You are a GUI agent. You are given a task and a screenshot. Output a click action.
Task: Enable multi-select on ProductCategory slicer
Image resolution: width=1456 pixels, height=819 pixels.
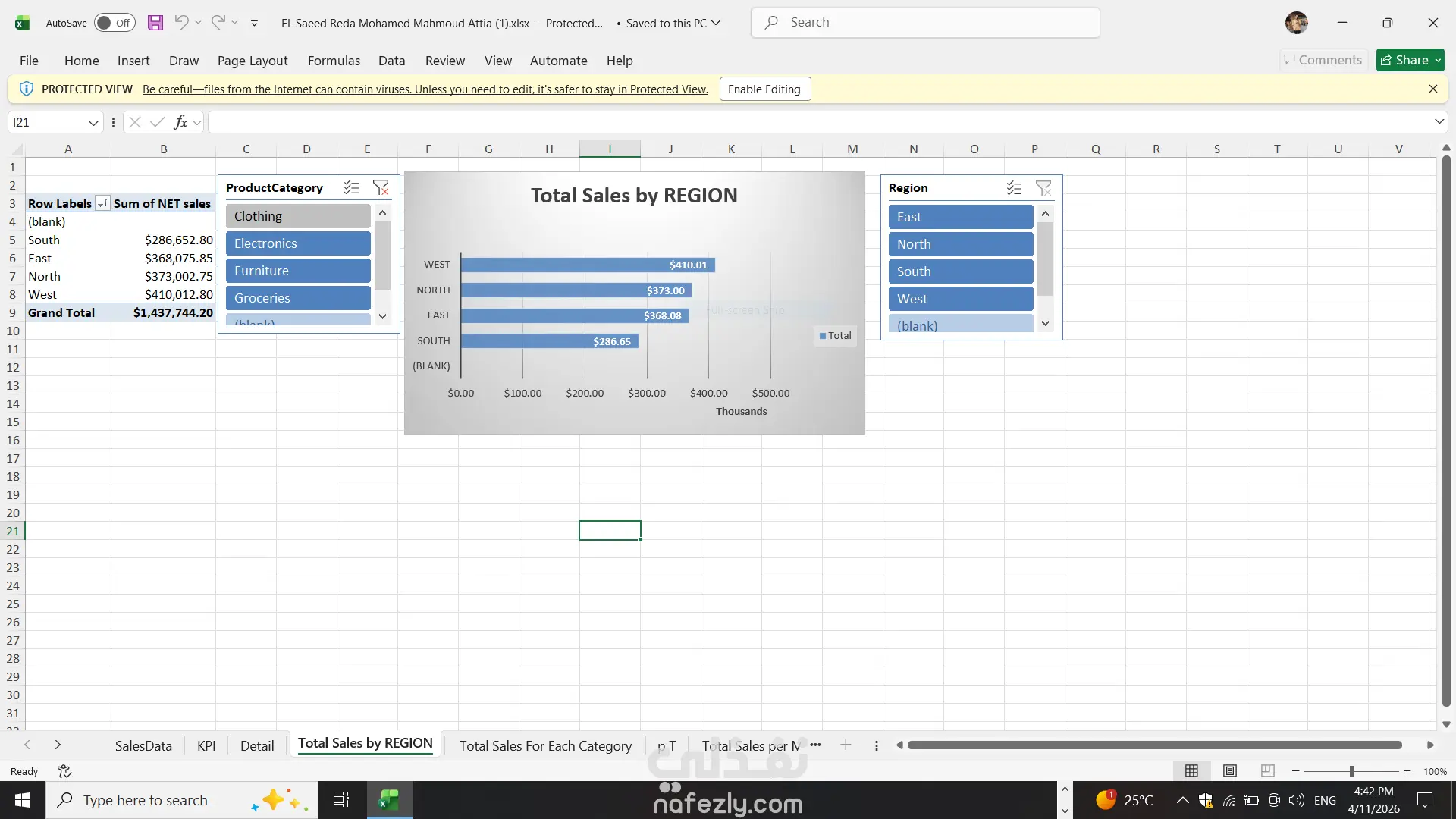pos(351,187)
